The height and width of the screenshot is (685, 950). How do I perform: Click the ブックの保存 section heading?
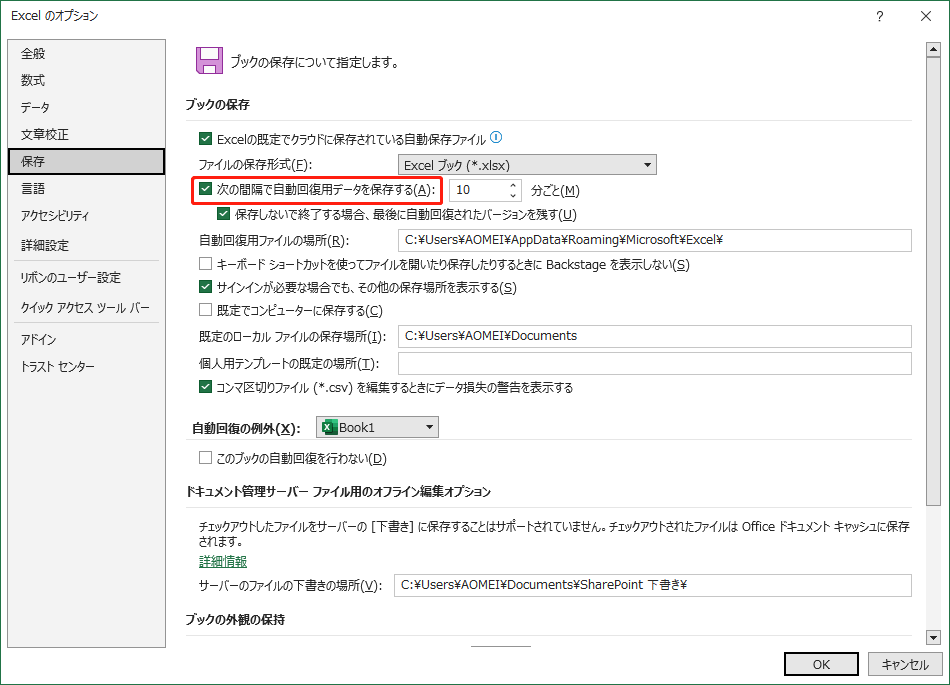pyautogui.click(x=218, y=104)
